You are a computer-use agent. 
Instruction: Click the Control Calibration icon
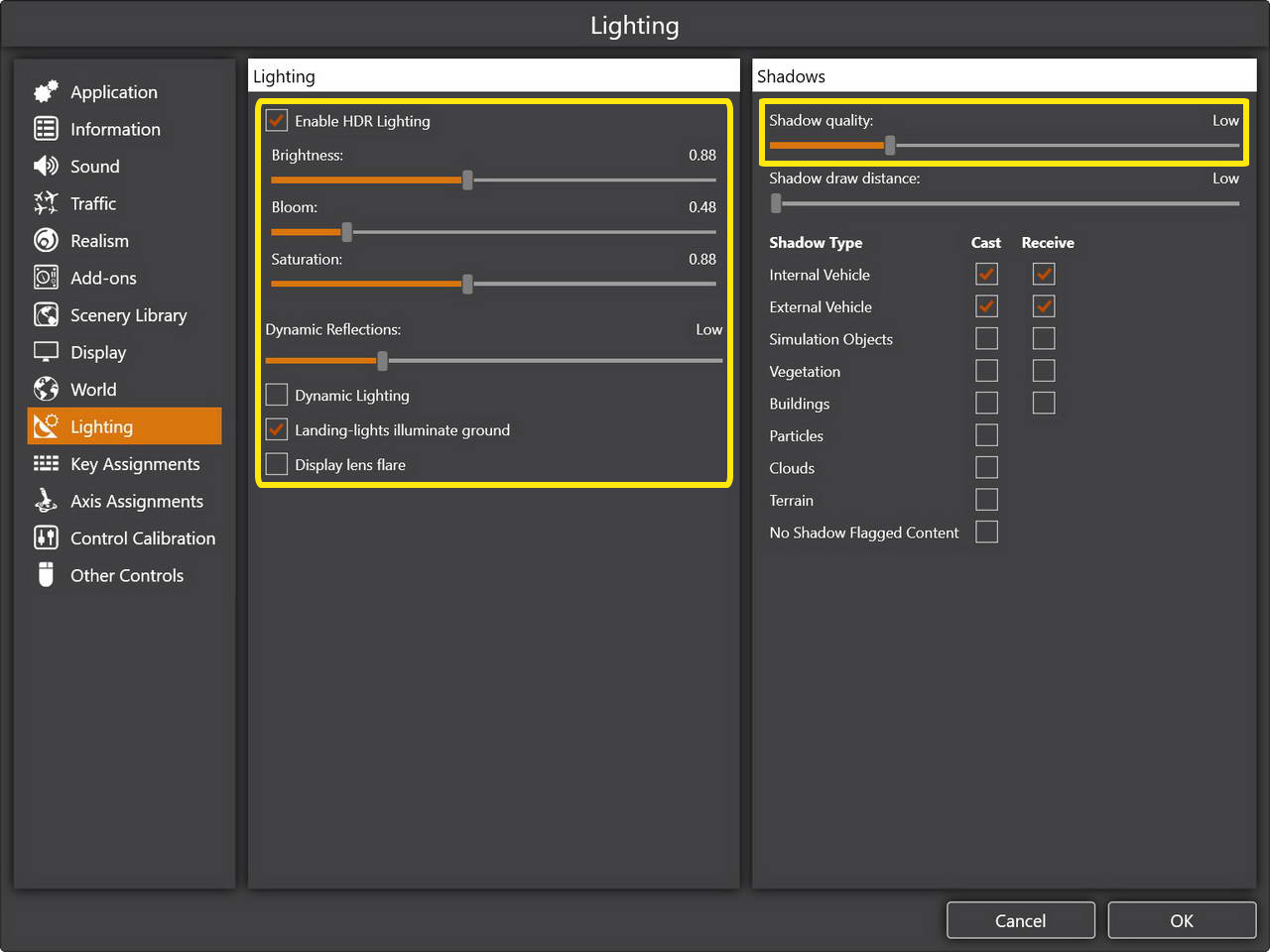(x=46, y=538)
